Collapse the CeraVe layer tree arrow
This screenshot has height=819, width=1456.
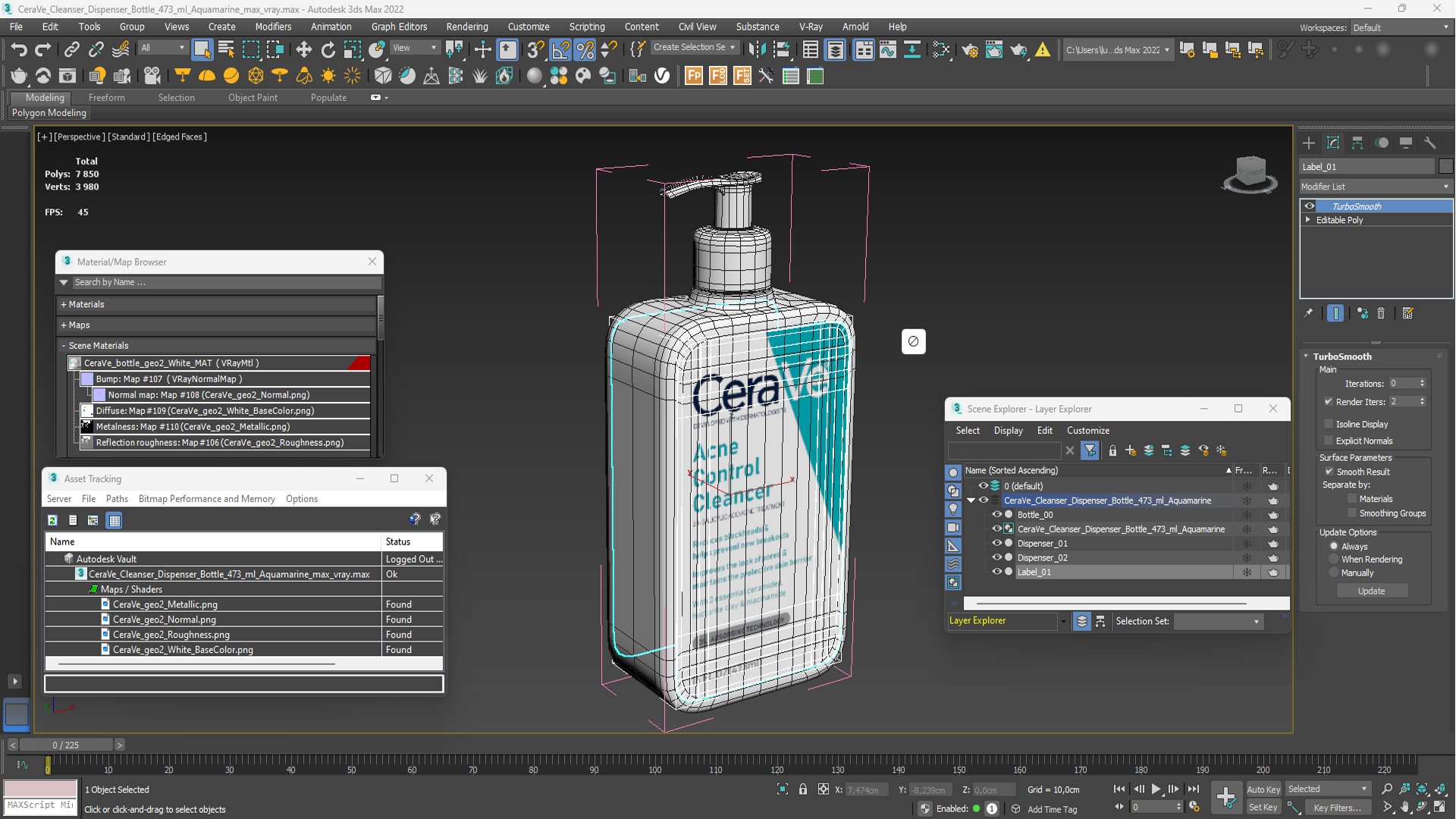[971, 500]
